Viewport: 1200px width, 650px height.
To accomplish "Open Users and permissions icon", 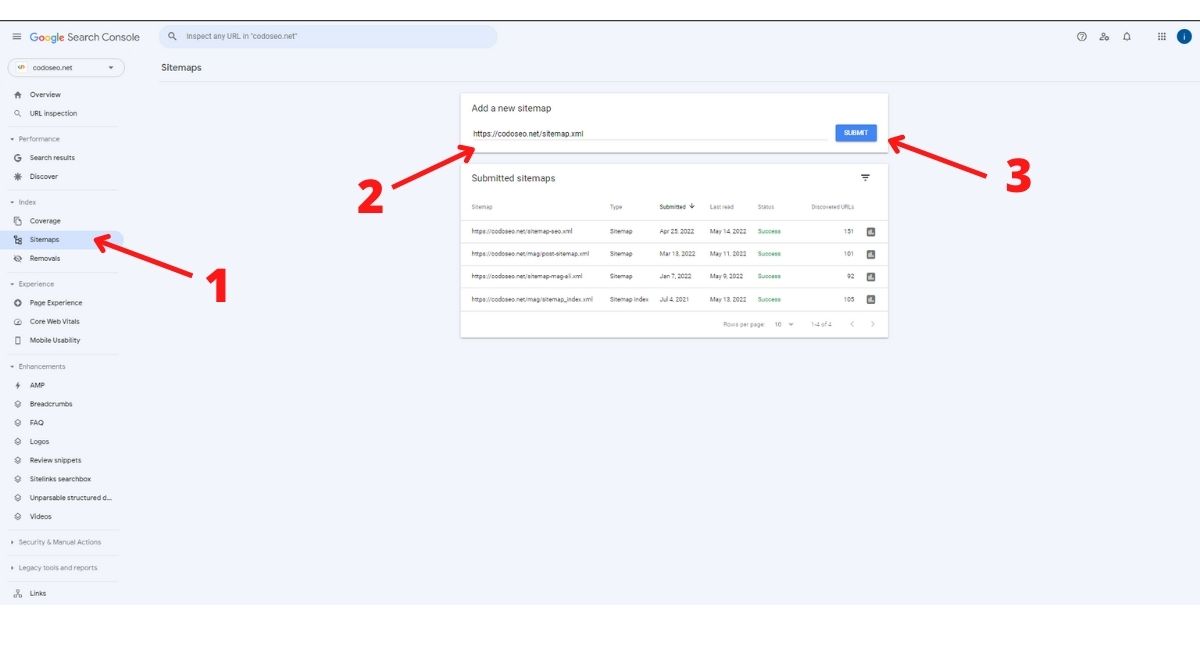I will click(x=1104, y=37).
